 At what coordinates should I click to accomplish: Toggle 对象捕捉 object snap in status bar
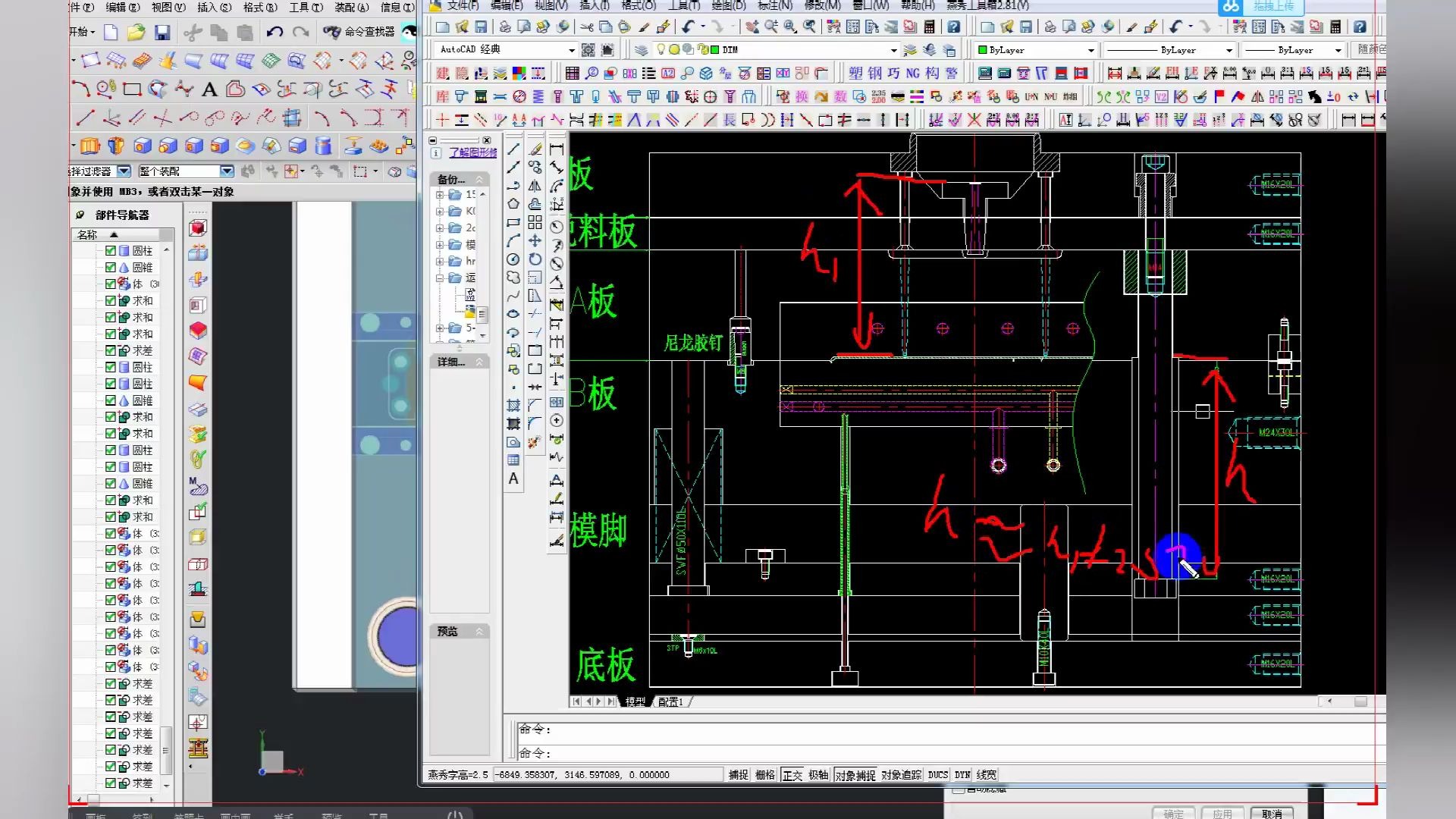(x=855, y=775)
